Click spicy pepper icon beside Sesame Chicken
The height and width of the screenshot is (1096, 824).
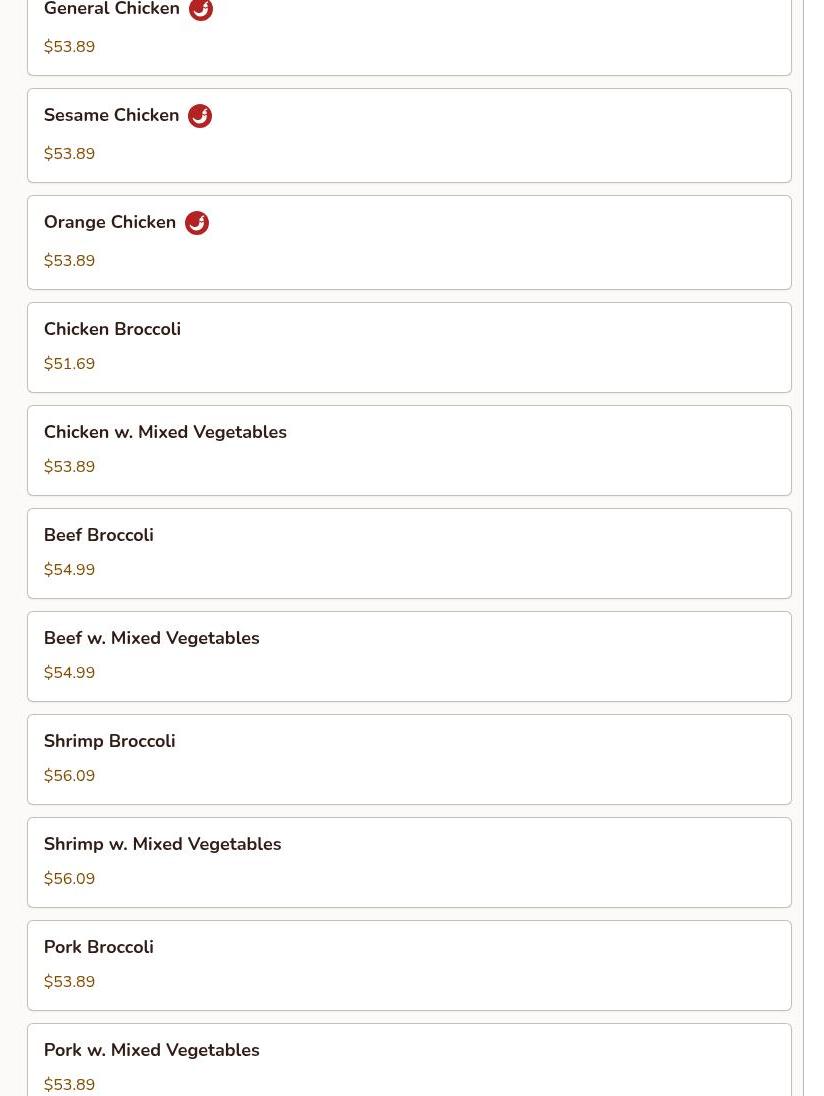200,116
